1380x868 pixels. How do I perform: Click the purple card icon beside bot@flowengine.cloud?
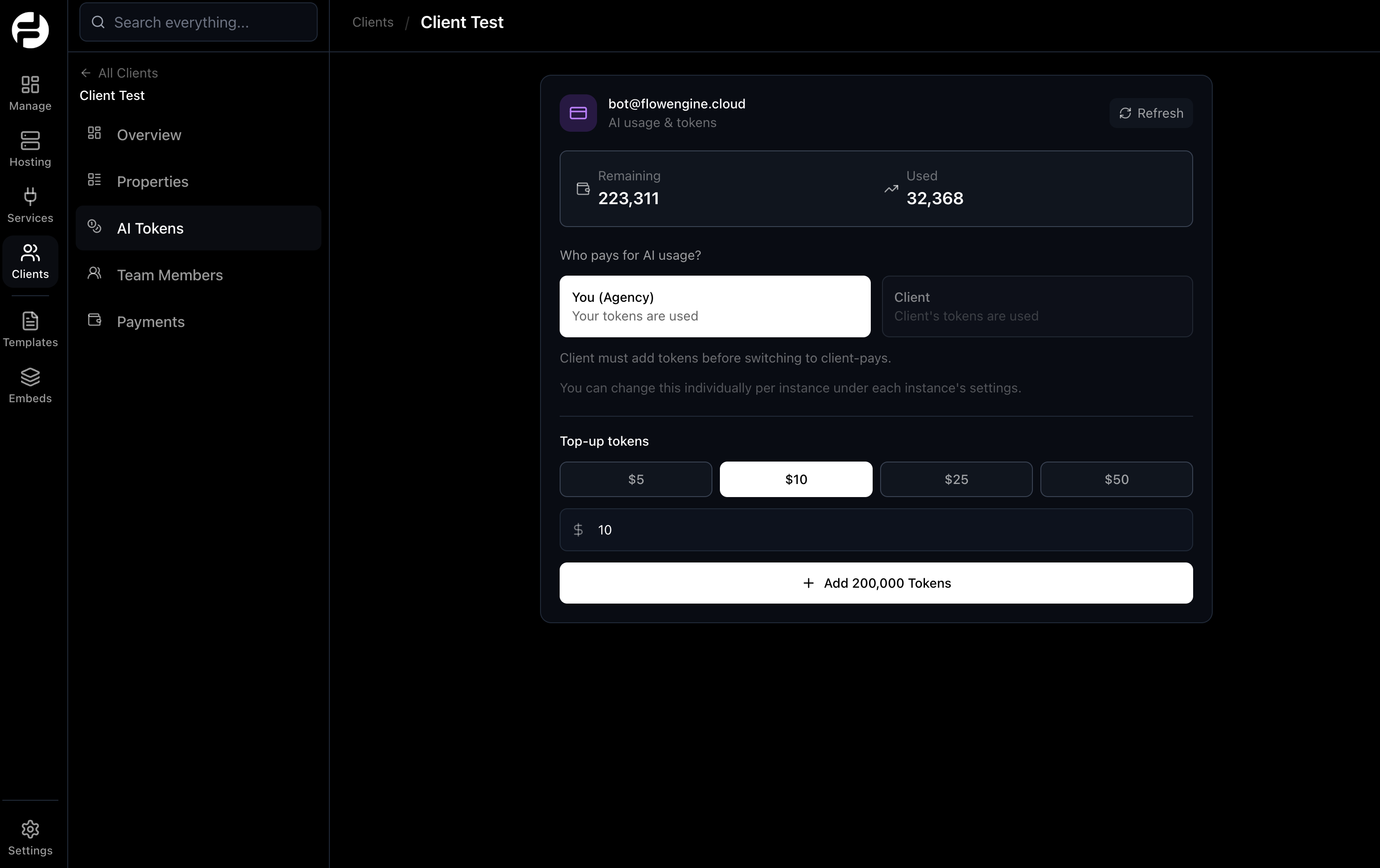tap(578, 113)
